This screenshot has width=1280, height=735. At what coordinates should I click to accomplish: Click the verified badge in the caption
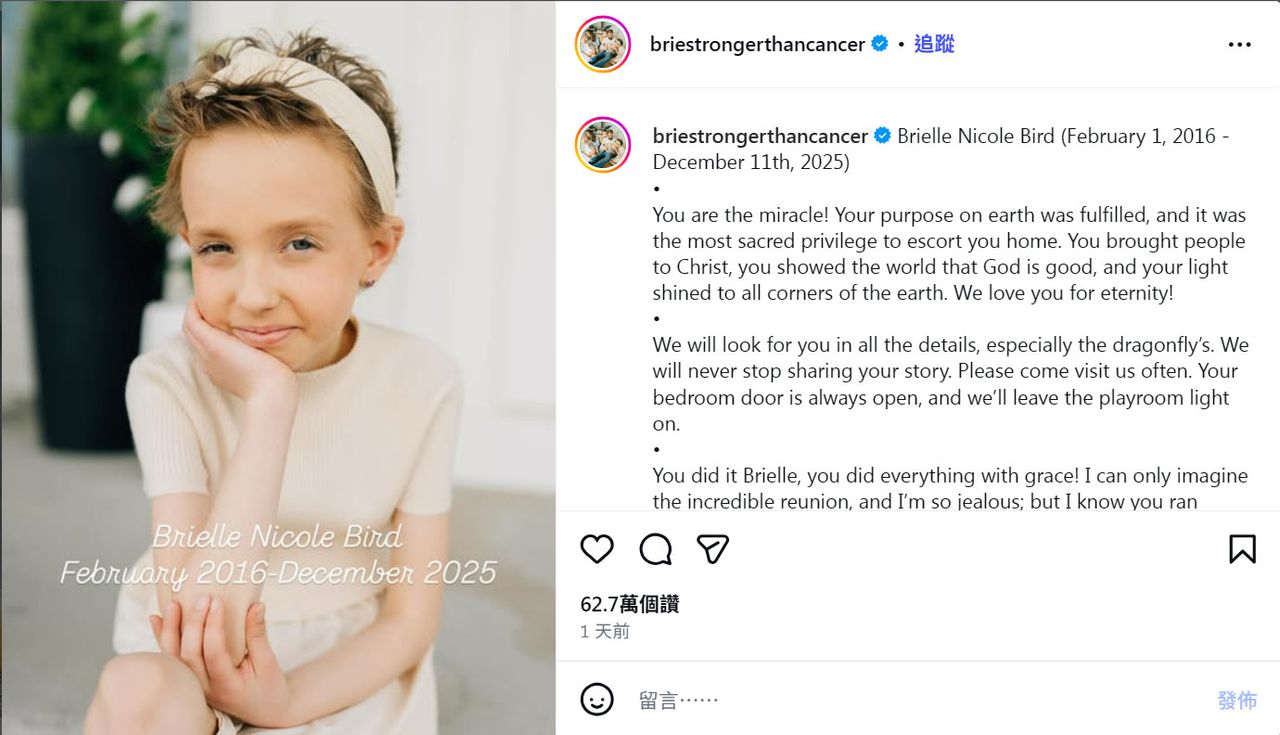(883, 136)
